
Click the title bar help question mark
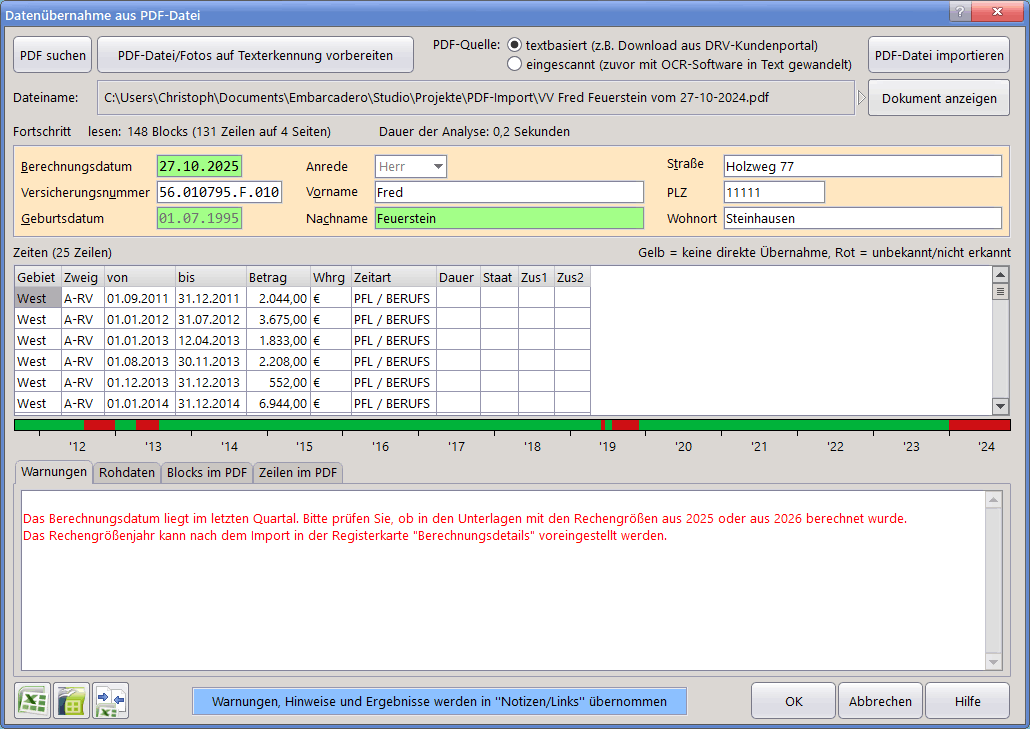click(960, 12)
